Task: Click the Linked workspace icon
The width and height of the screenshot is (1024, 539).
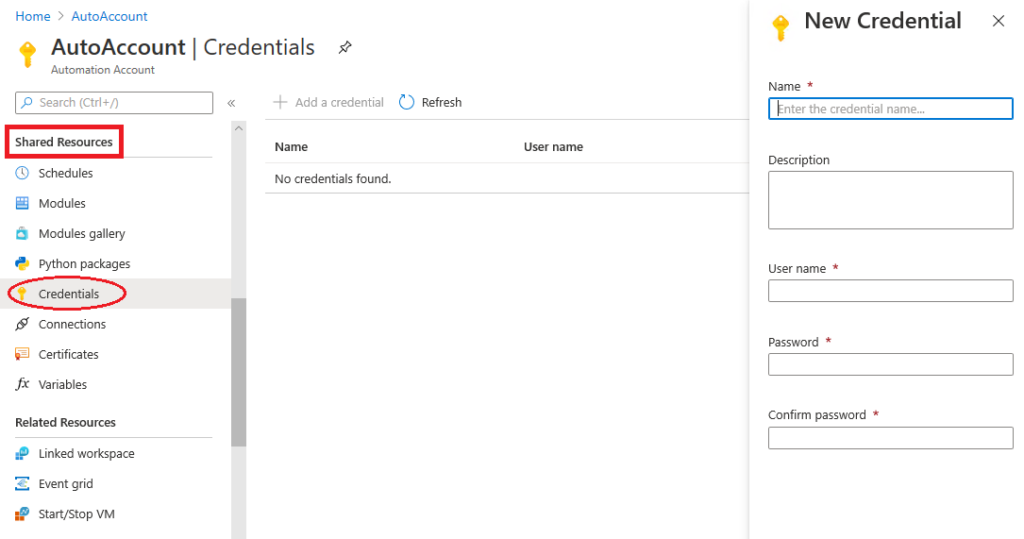Action: (22, 453)
